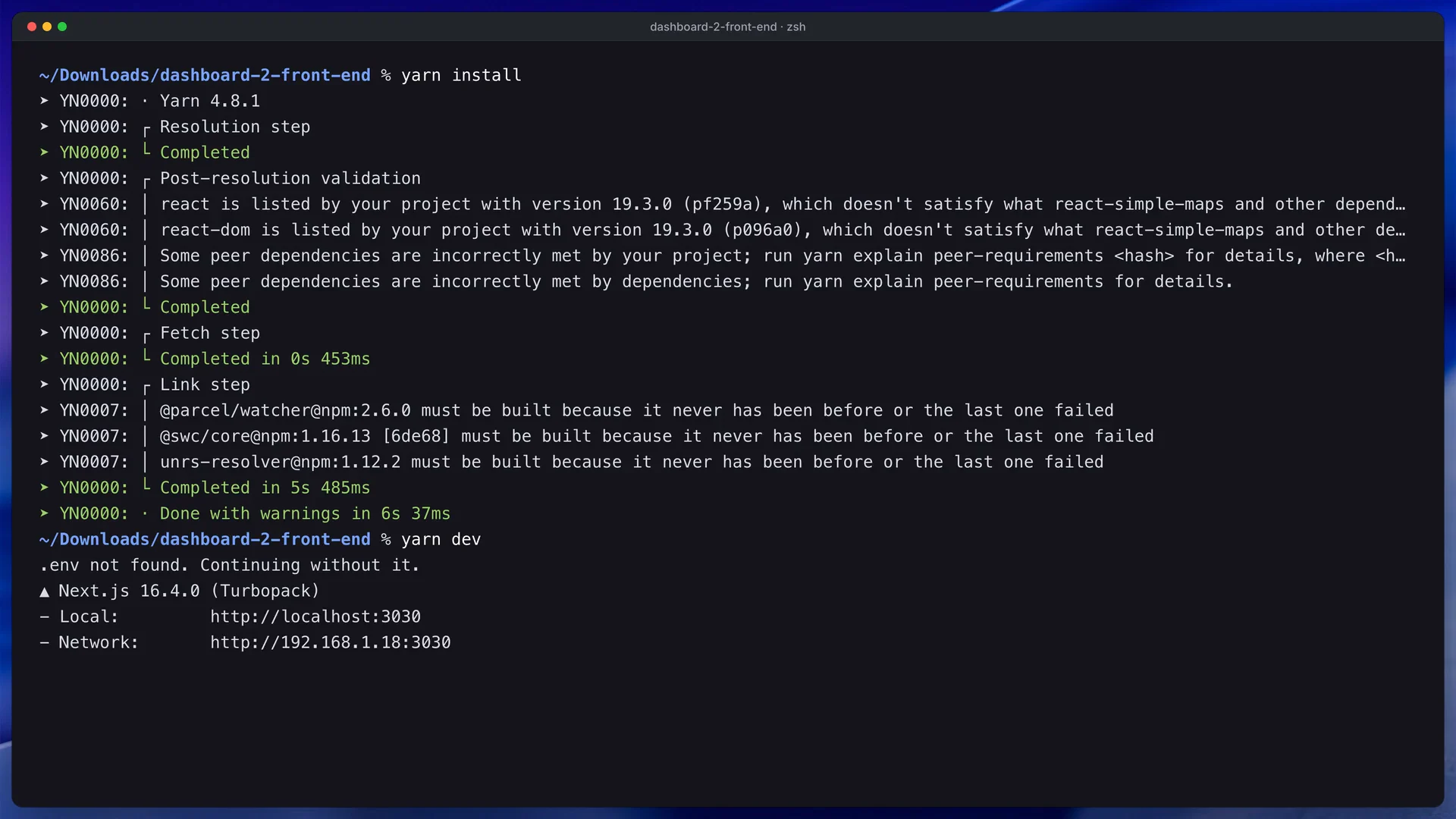Click 'Completed in 5s 485ms' text
Image resolution: width=1456 pixels, height=819 pixels.
pos(265,488)
